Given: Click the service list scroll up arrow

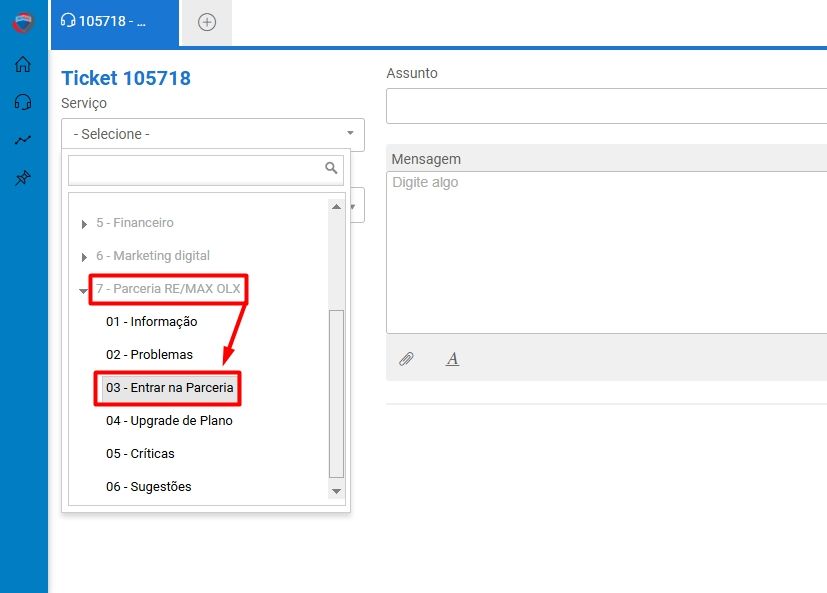Looking at the screenshot, I should point(336,207).
